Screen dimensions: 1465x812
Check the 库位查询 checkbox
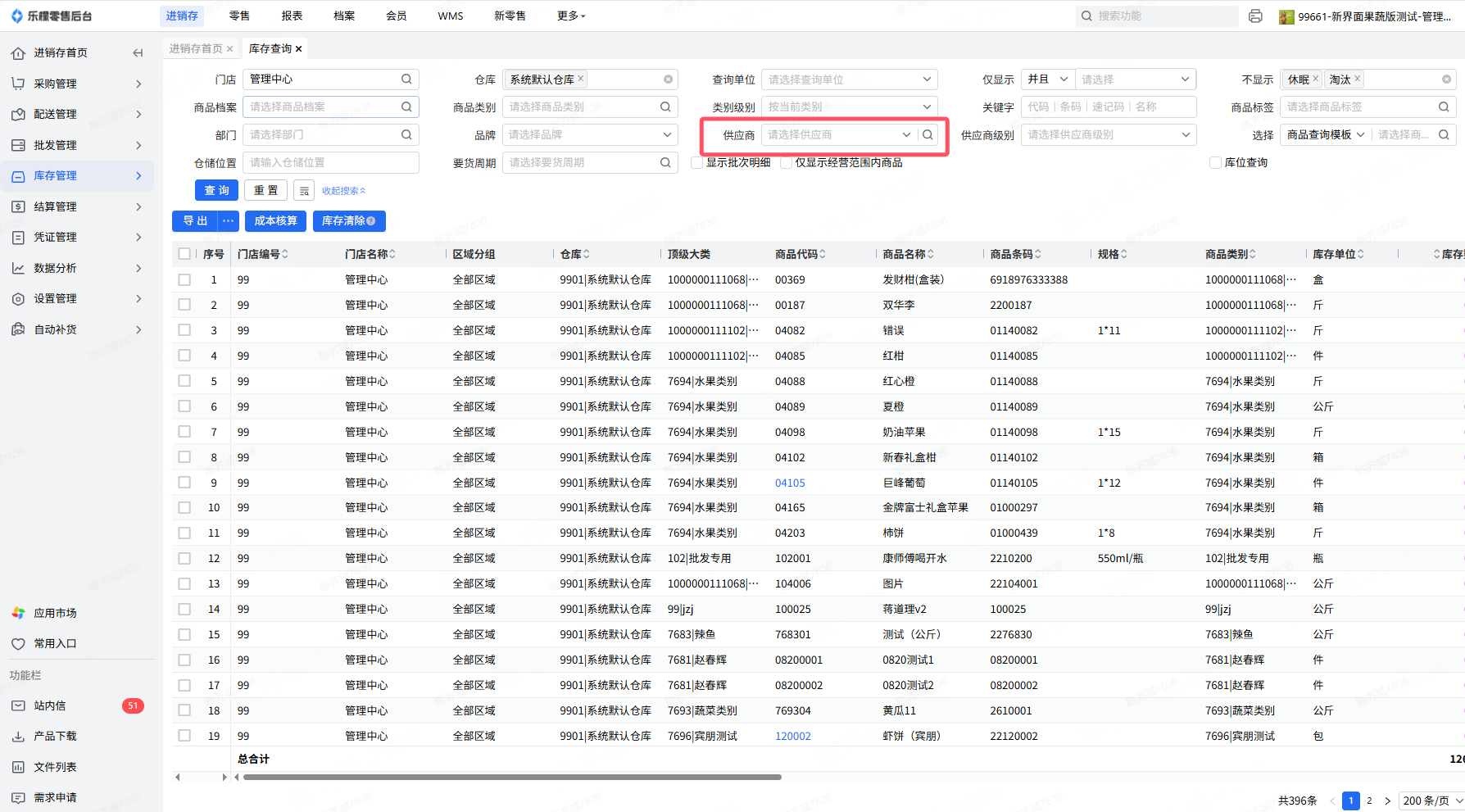coord(1215,163)
